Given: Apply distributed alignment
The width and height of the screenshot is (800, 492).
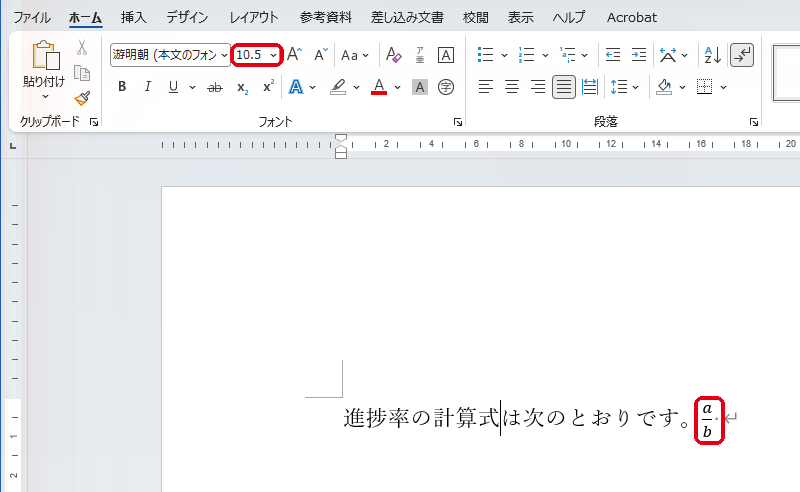Looking at the screenshot, I should [x=590, y=87].
